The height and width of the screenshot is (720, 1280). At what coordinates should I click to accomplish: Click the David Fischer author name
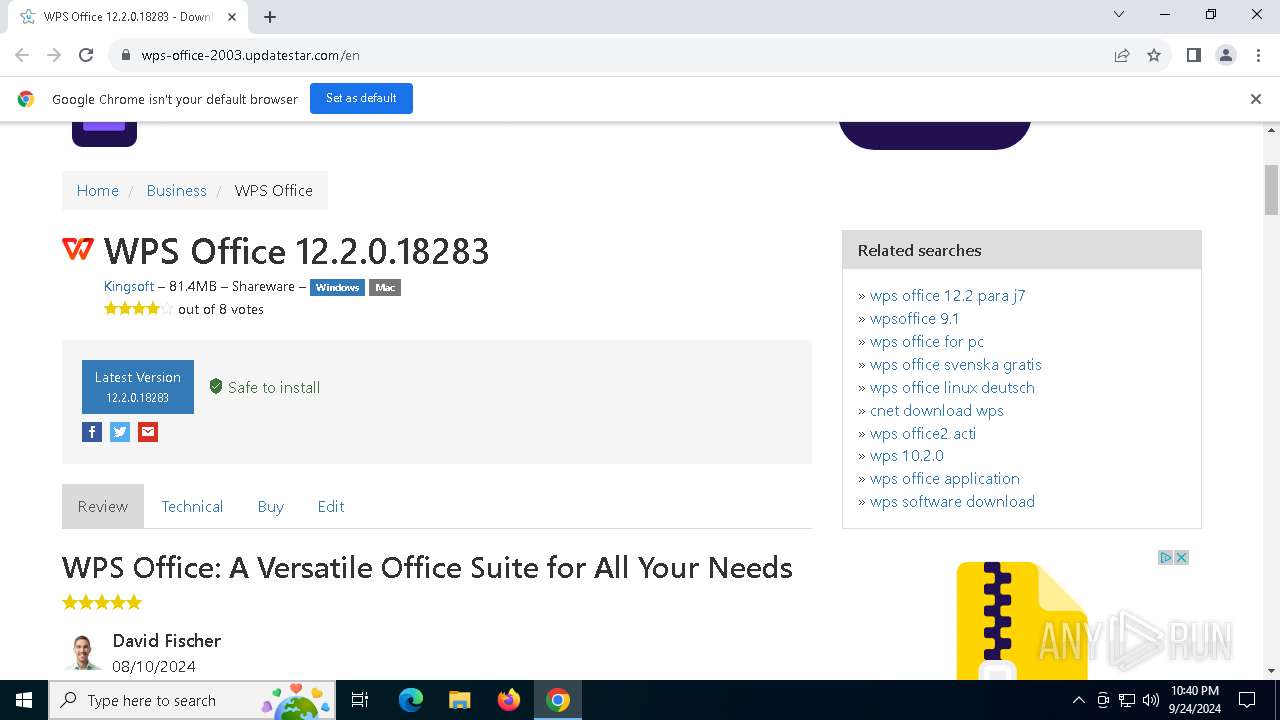pyautogui.click(x=166, y=640)
